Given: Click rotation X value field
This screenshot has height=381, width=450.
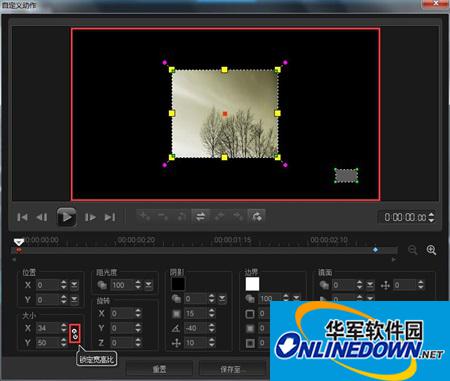Looking at the screenshot, I should tap(122, 314).
